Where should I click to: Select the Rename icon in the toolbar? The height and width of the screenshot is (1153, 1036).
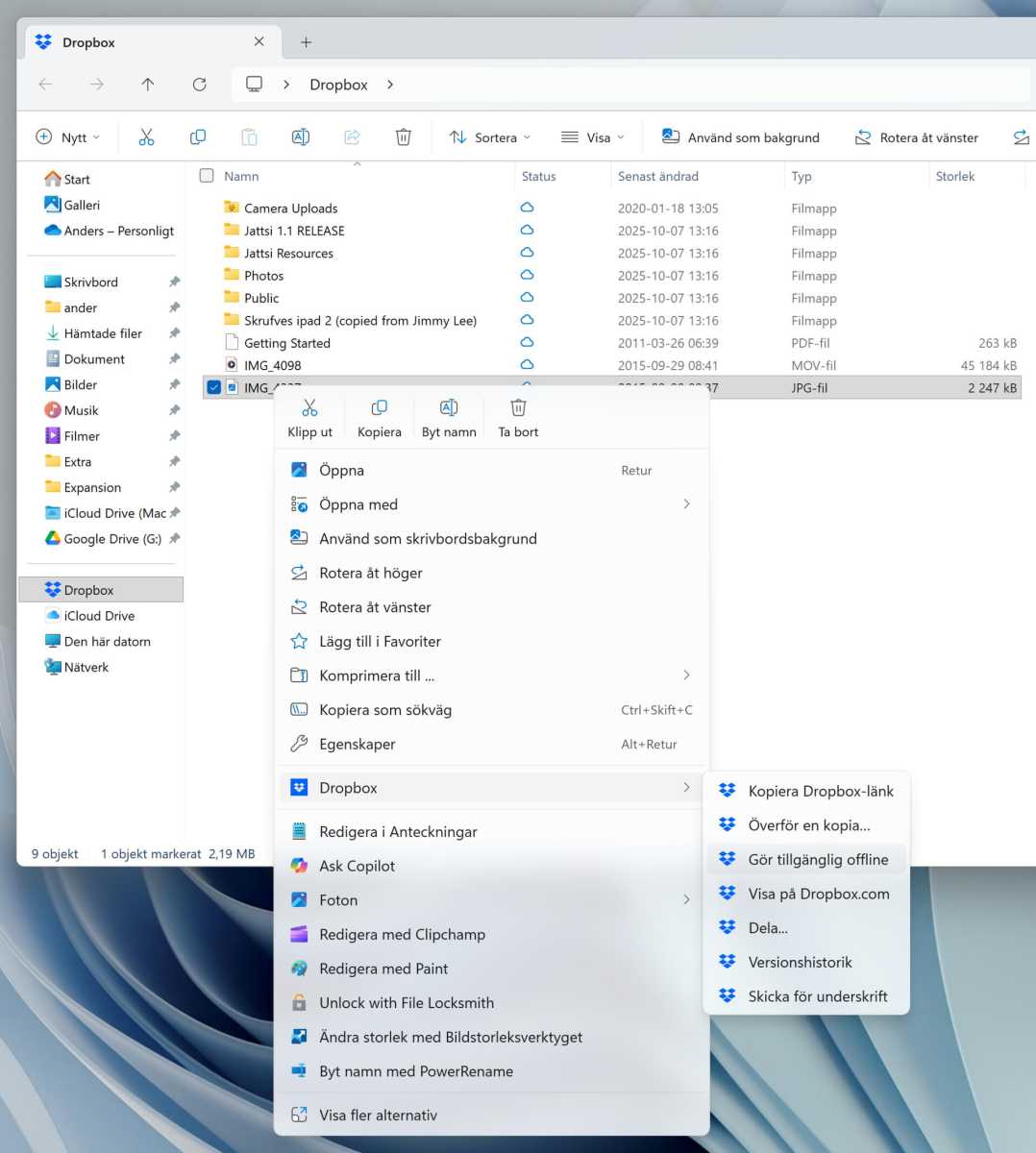(x=300, y=136)
